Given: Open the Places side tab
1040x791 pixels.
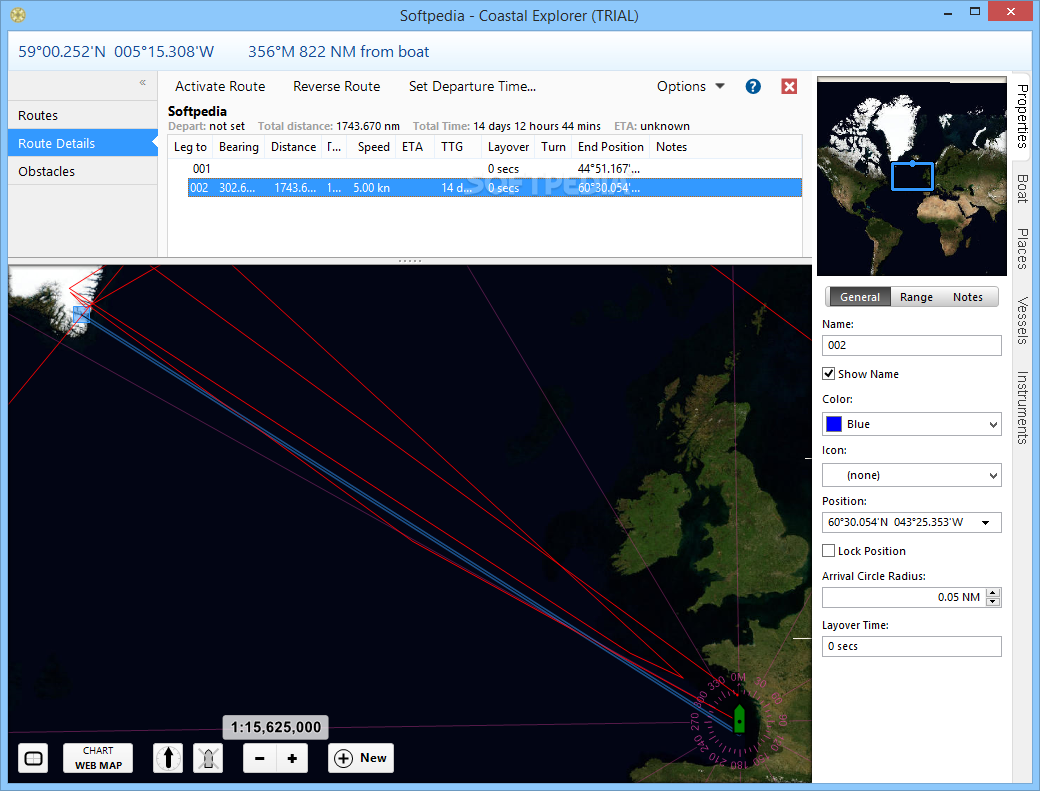Looking at the screenshot, I should click(x=1022, y=249).
